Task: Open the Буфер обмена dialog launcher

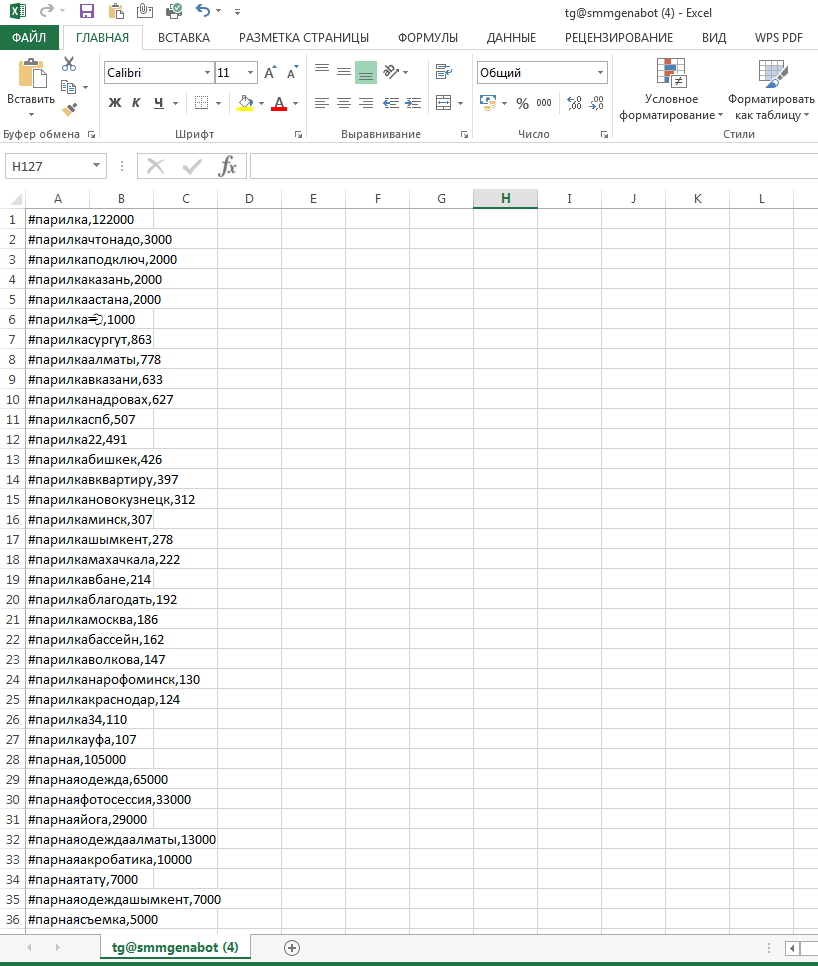Action: click(x=91, y=134)
